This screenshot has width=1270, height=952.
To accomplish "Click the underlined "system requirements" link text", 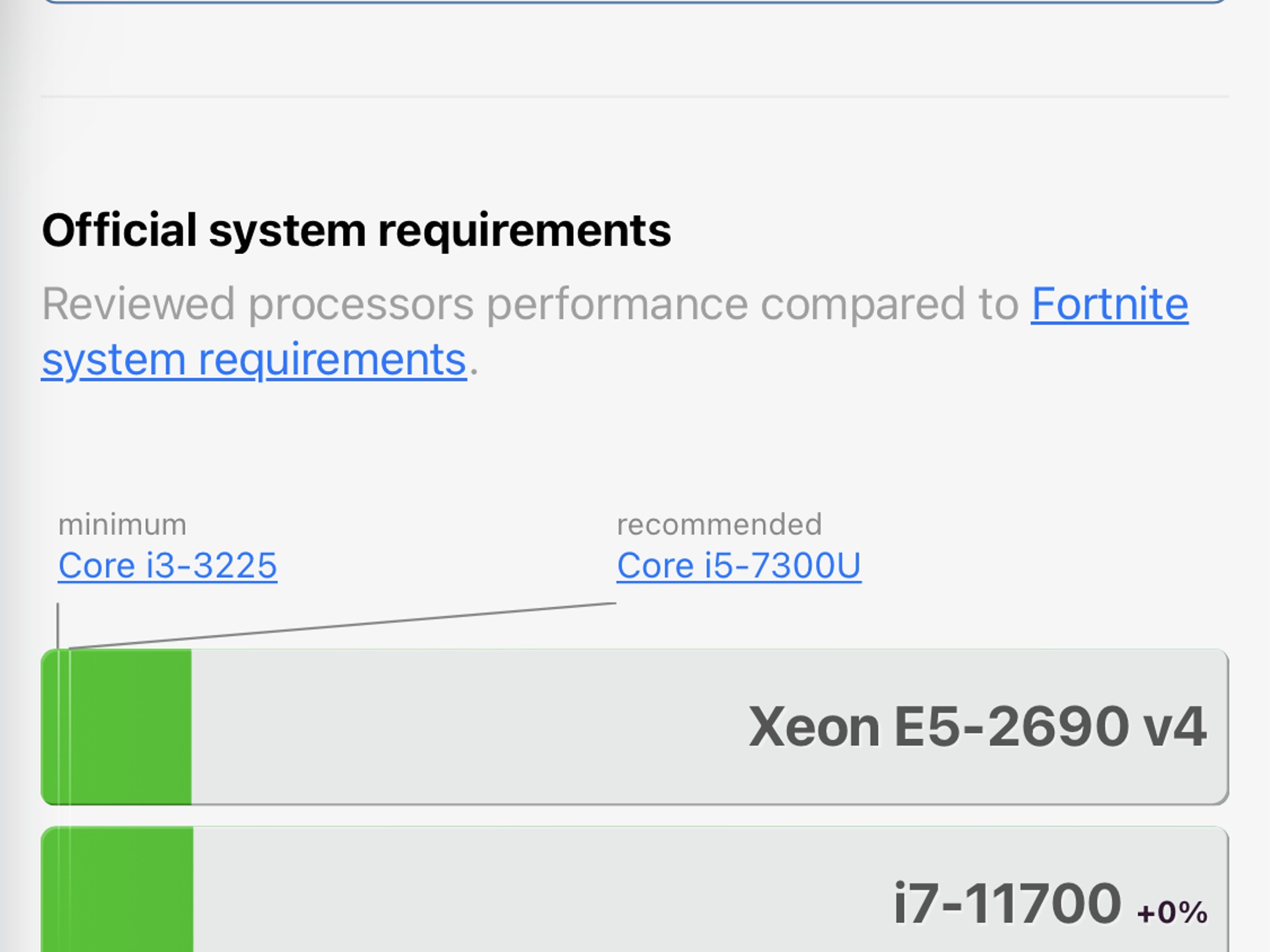I will [254, 360].
